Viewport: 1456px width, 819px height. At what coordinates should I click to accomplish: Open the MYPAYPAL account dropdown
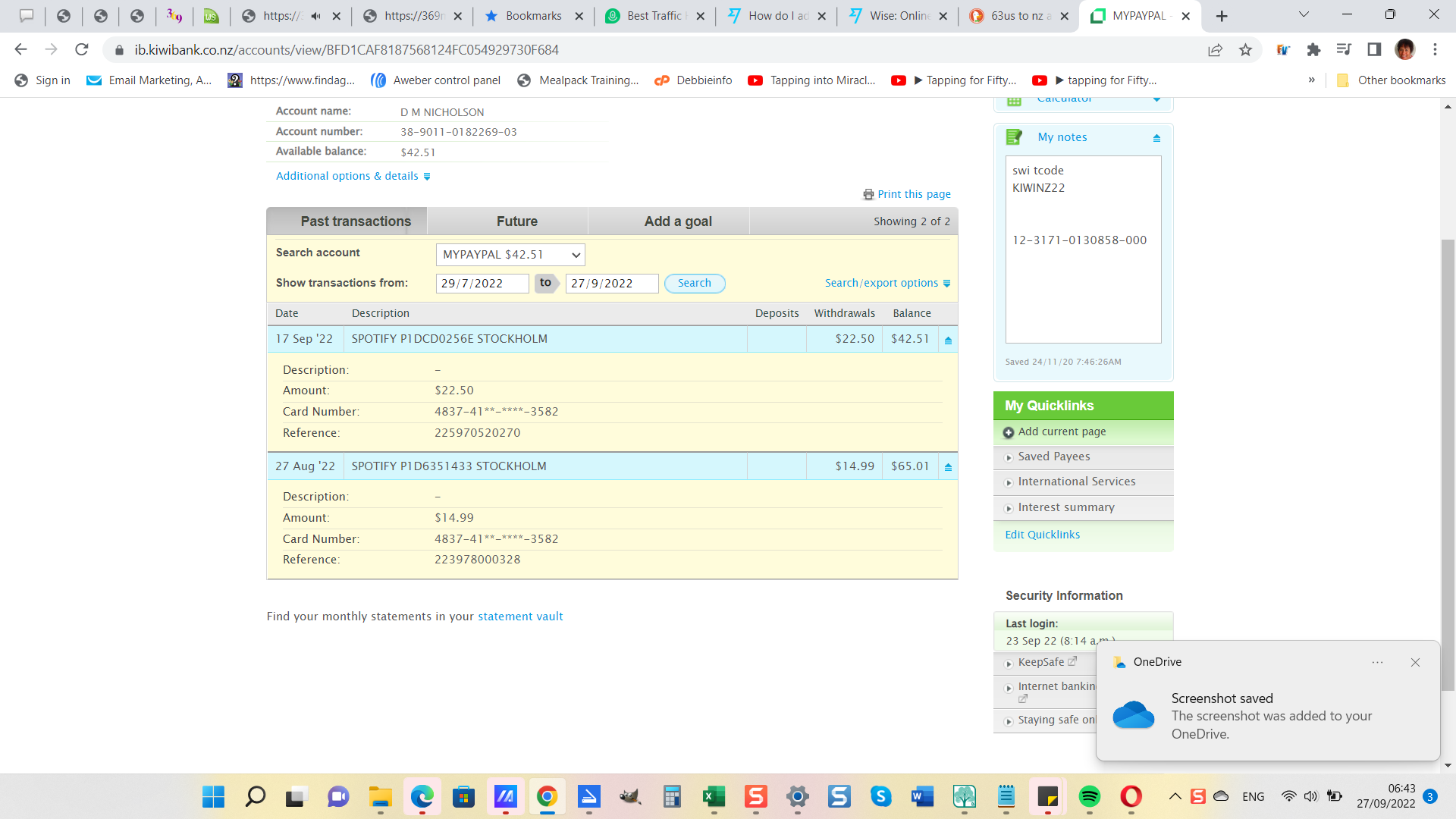tap(510, 255)
